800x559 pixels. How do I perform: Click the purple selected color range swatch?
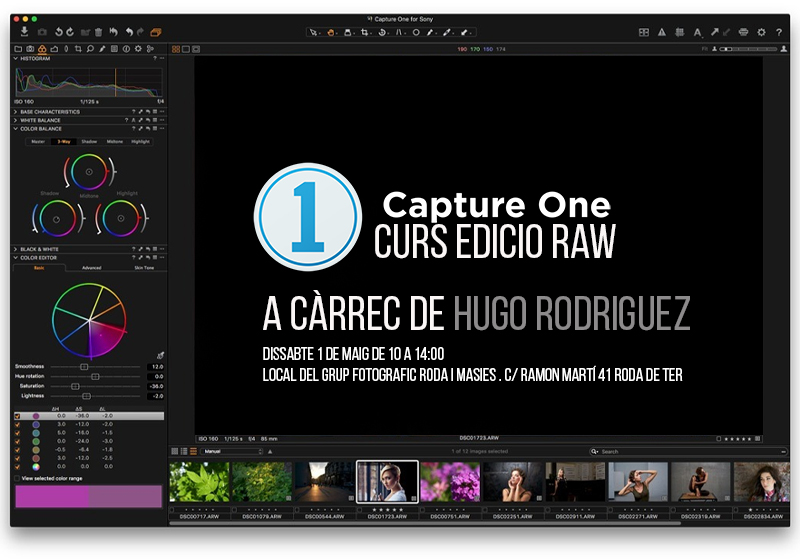(x=89, y=496)
